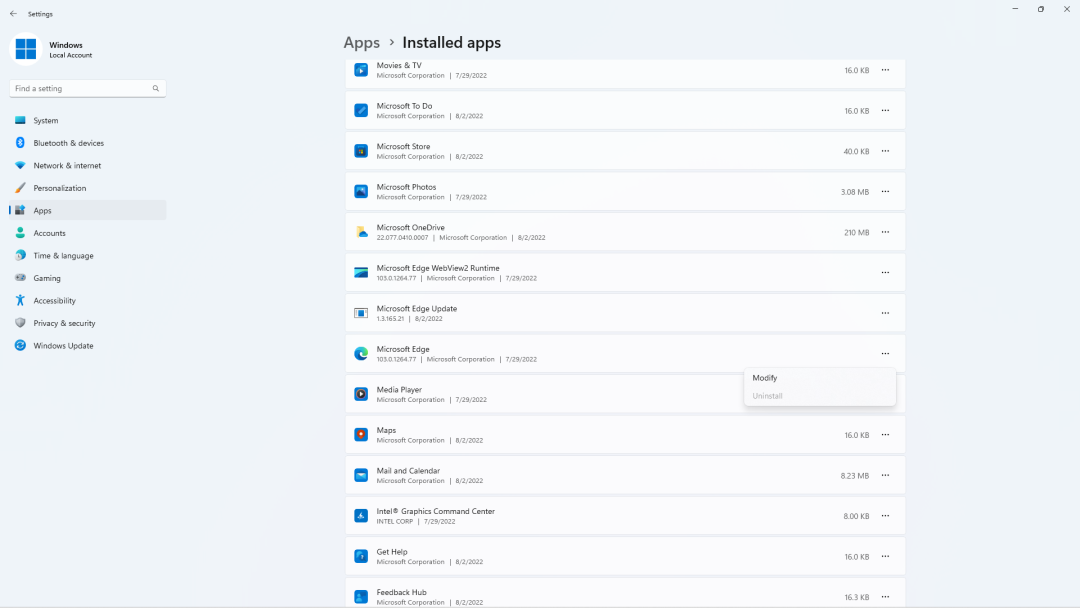1080x608 pixels.
Task: Open more options for Microsoft To Do
Action: coord(885,111)
